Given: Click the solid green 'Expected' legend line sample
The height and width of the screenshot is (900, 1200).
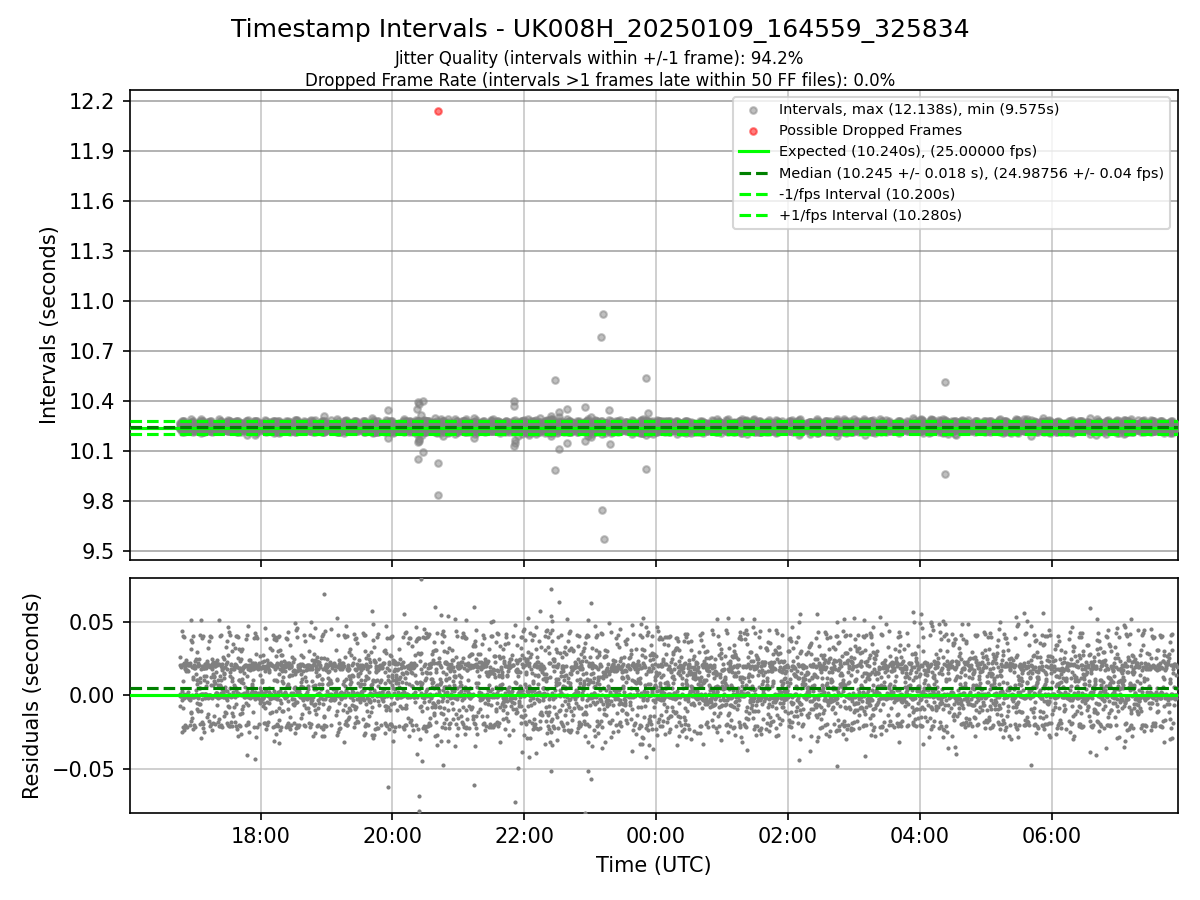Looking at the screenshot, I should click(753, 151).
